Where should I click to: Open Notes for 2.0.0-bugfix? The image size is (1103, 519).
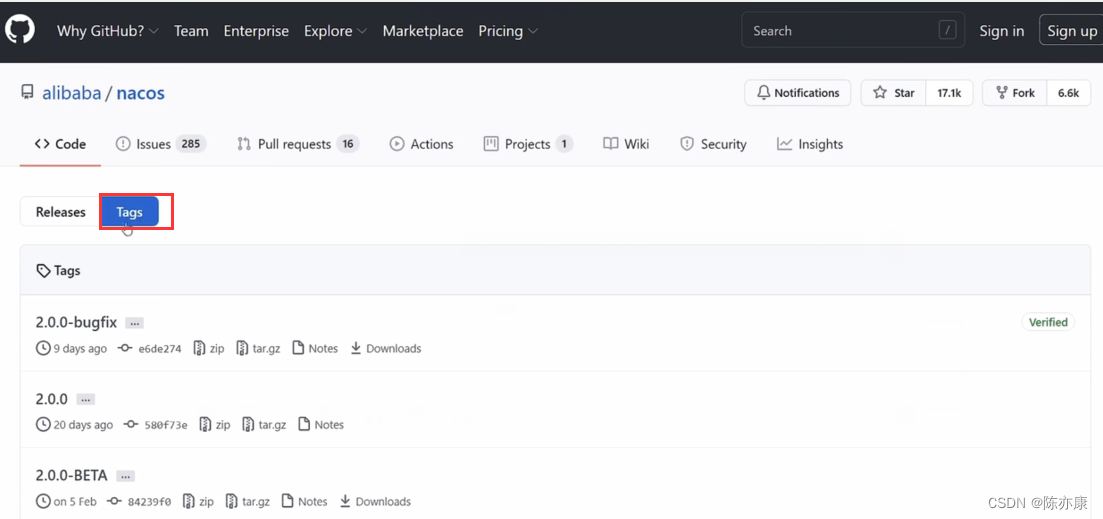(314, 348)
